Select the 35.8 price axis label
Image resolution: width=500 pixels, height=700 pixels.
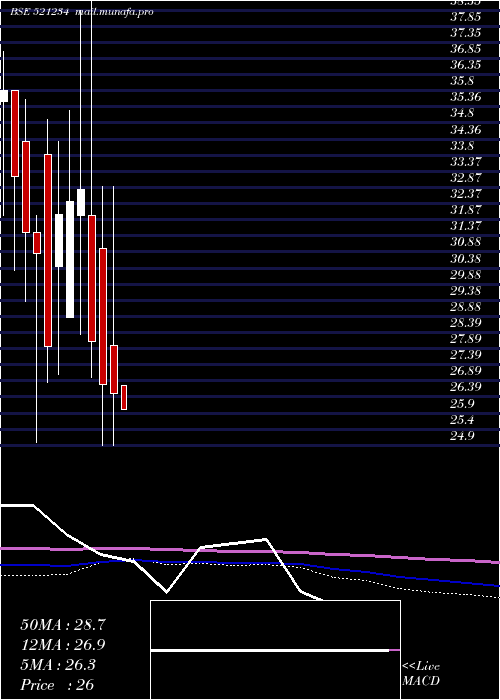pyautogui.click(x=462, y=81)
